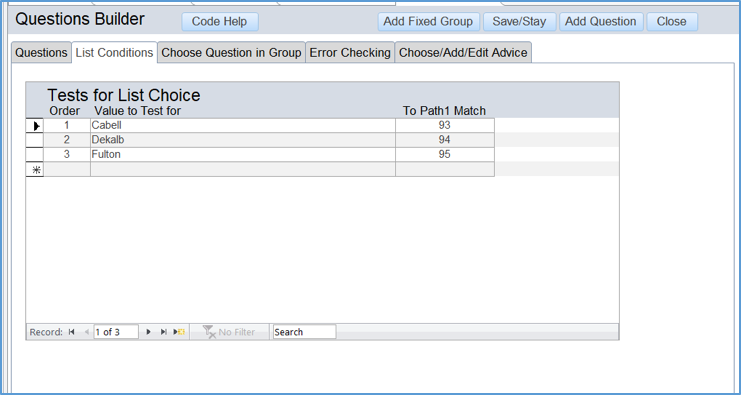This screenshot has width=741, height=395.
Task: Click the current record number field
Action: point(116,332)
